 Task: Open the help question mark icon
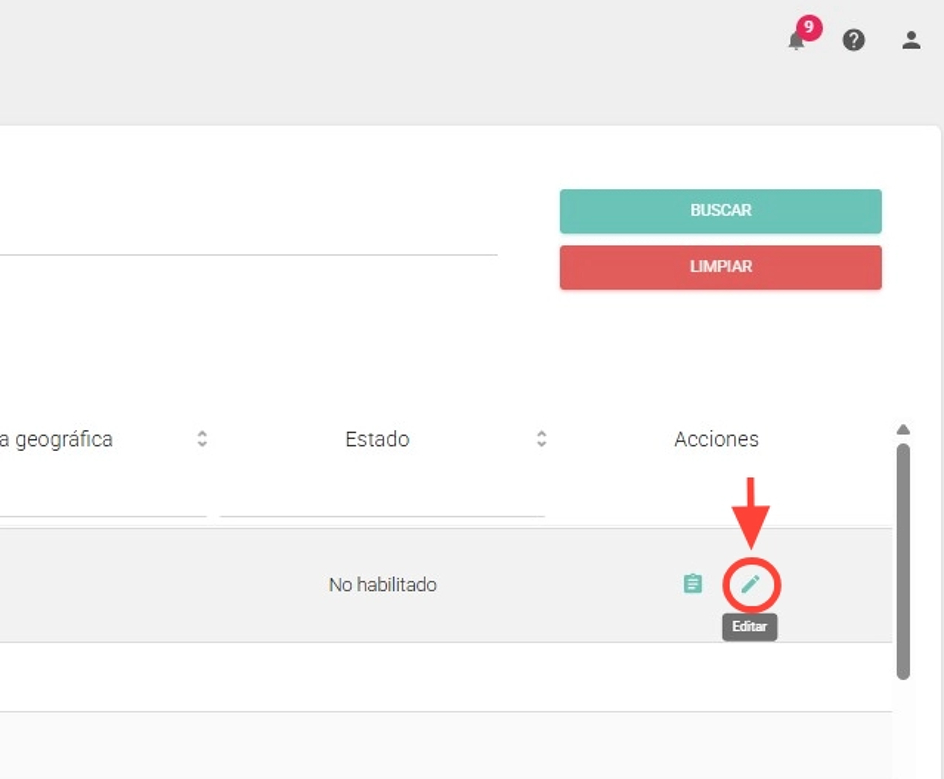853,40
